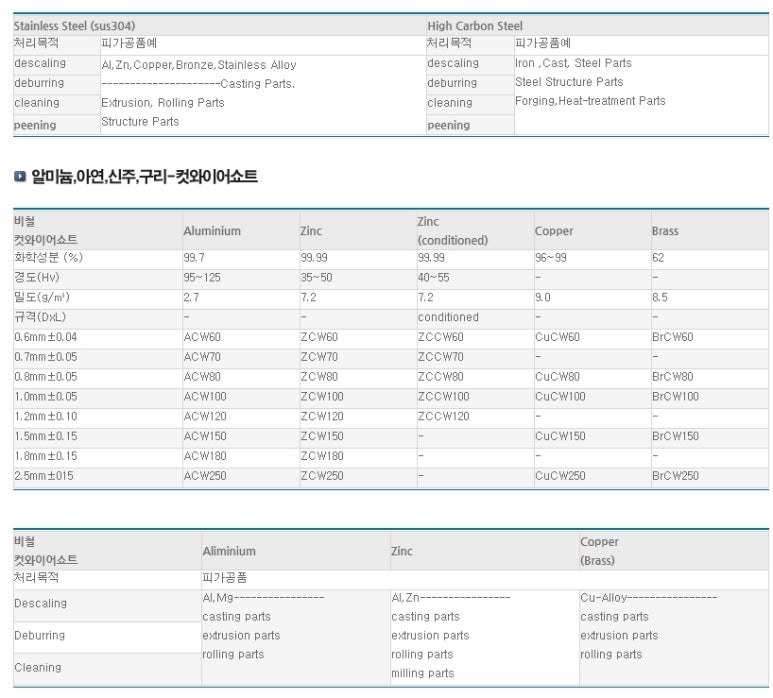Select product code ACW70

pyautogui.click(x=202, y=356)
